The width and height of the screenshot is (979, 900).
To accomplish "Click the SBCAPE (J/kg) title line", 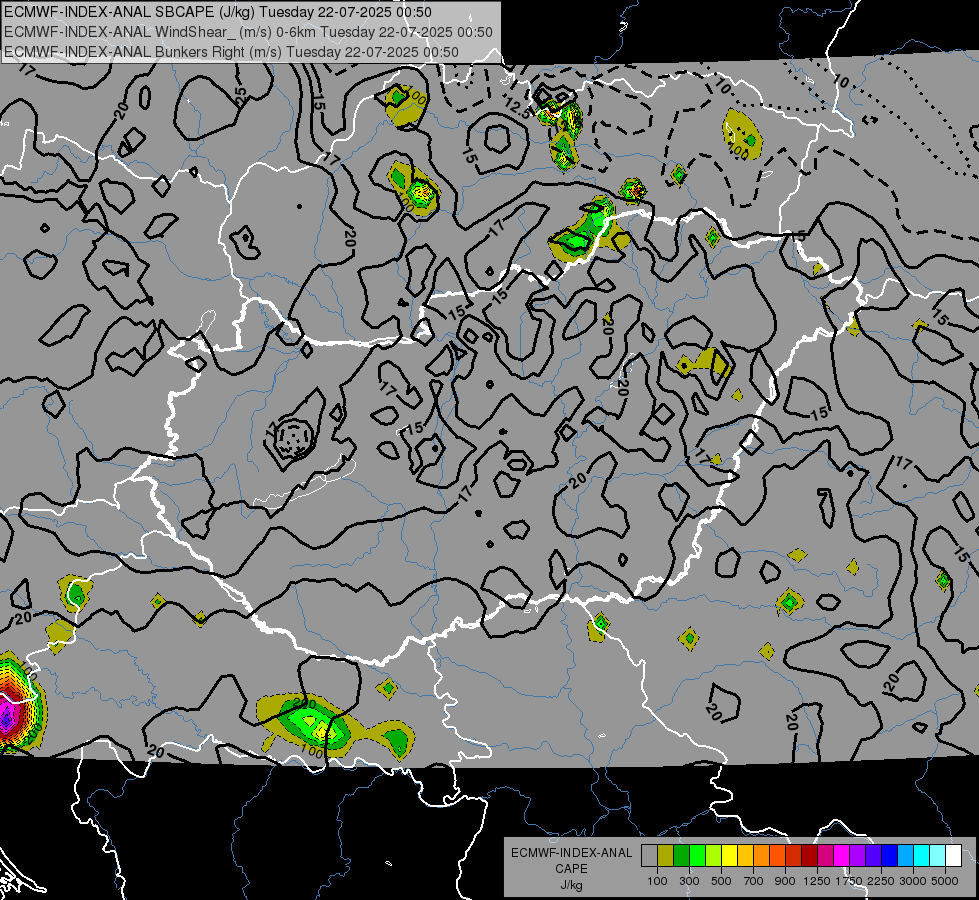I will click(218, 12).
